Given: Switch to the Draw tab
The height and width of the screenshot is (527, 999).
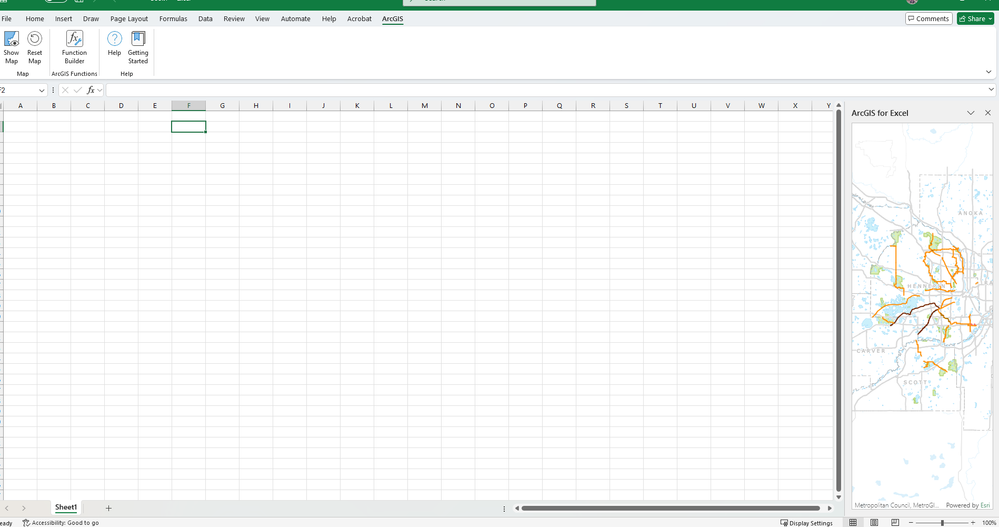Looking at the screenshot, I should coord(90,18).
